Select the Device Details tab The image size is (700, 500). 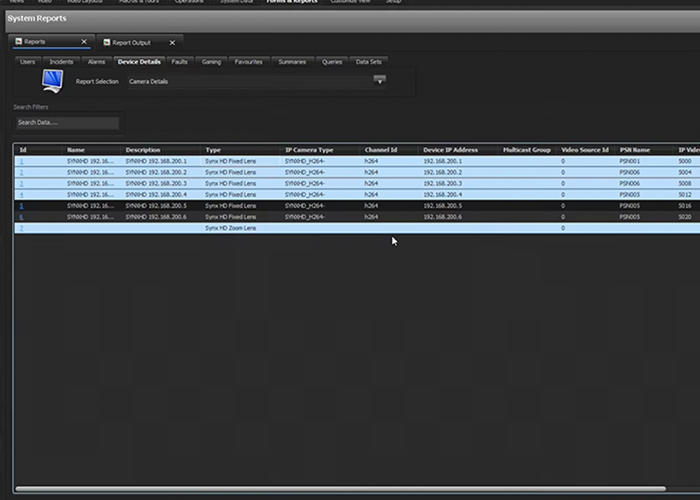pyautogui.click(x=139, y=62)
